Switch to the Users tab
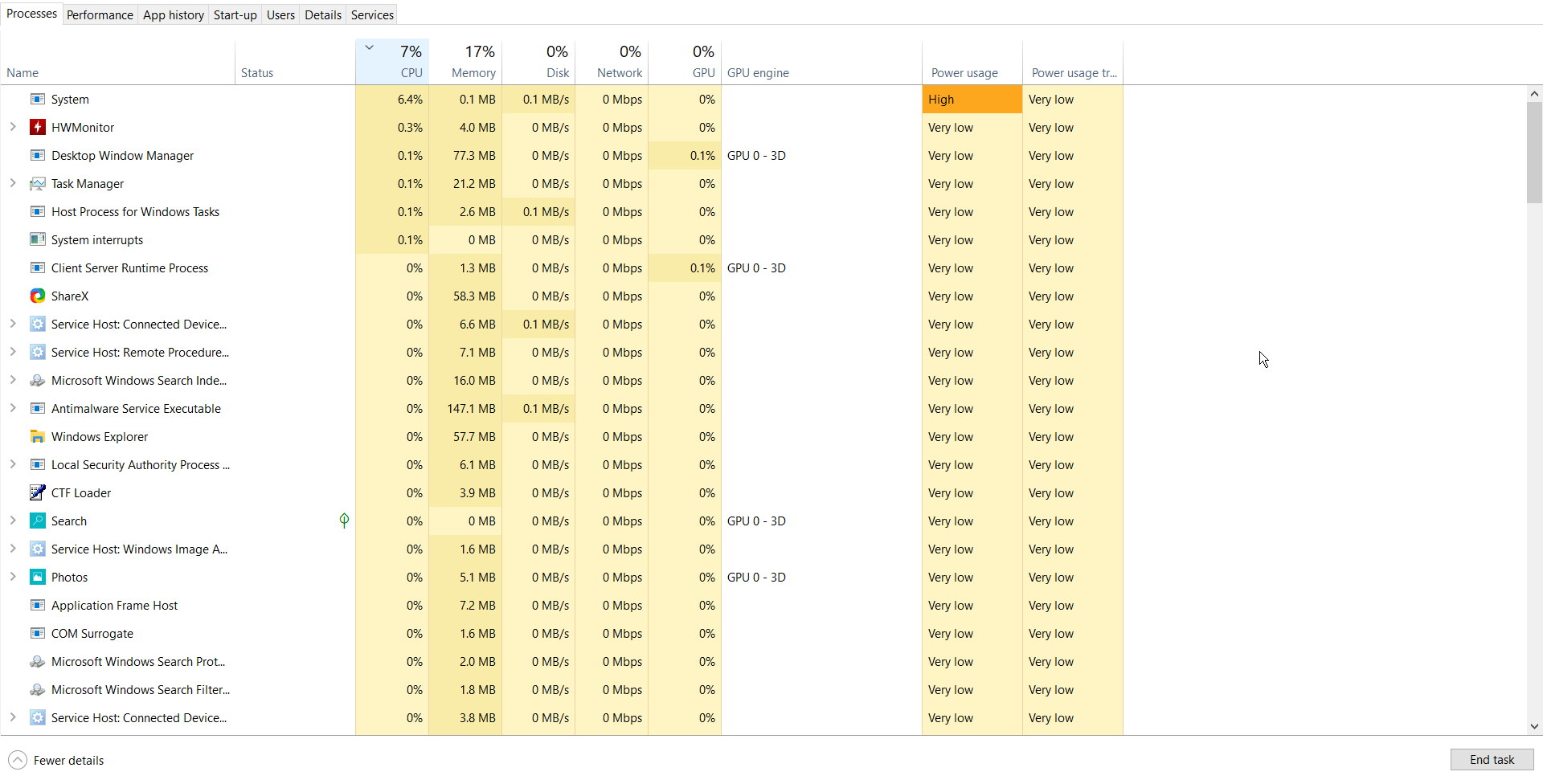This screenshot has width=1543, height=784. pyautogui.click(x=280, y=14)
